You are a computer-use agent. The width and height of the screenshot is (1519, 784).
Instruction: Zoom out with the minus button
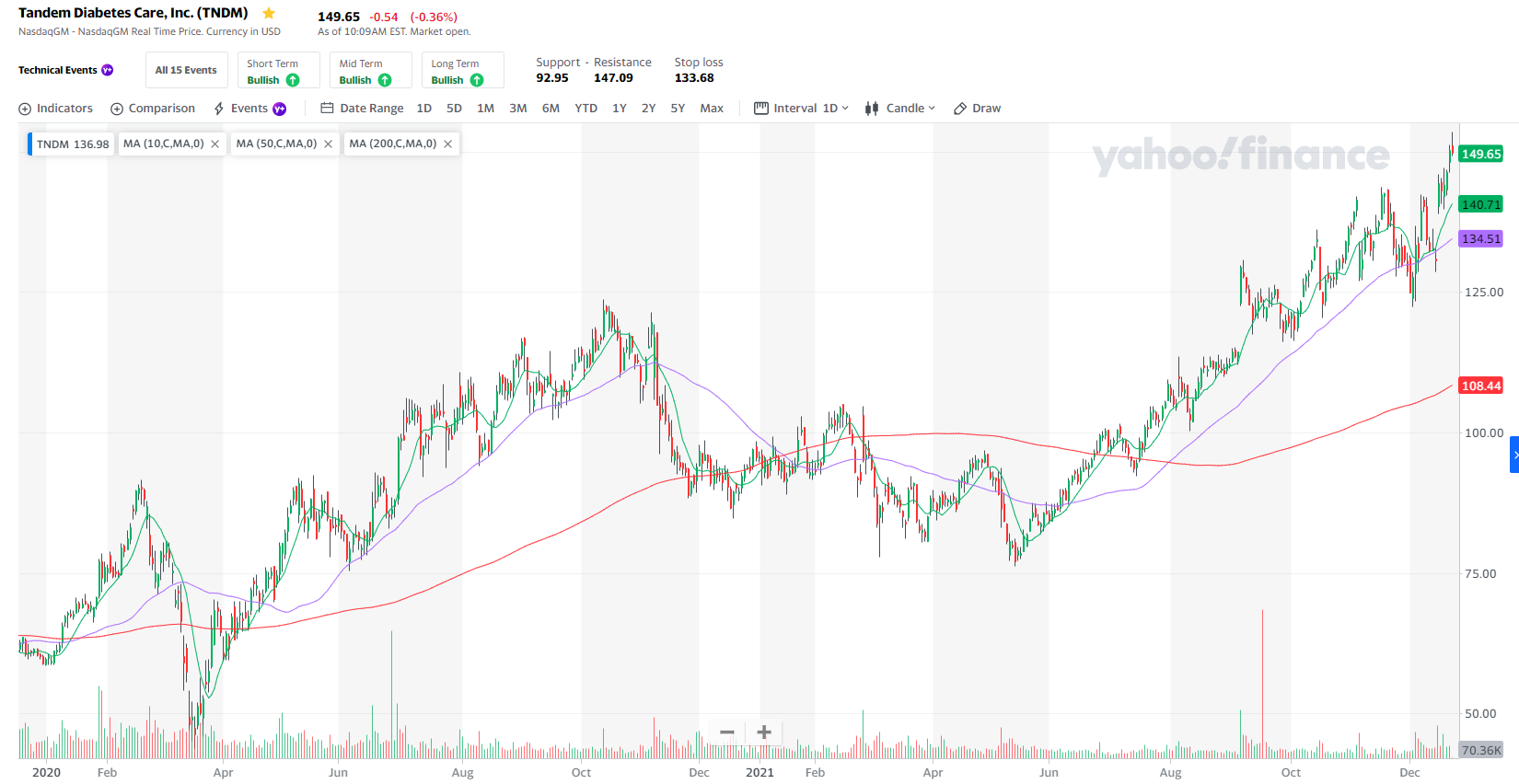727,732
